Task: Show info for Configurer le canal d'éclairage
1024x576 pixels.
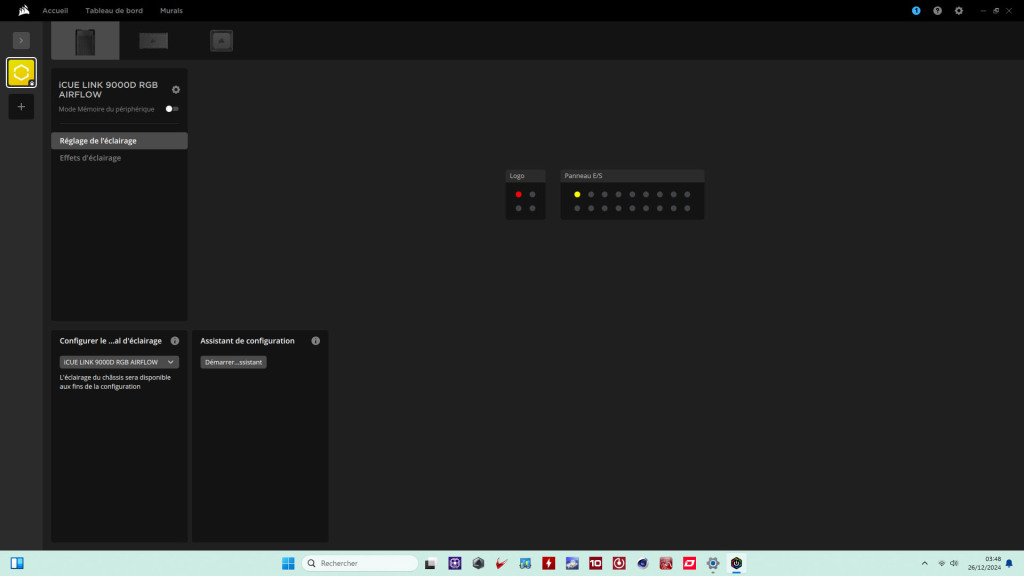Action: tap(175, 341)
